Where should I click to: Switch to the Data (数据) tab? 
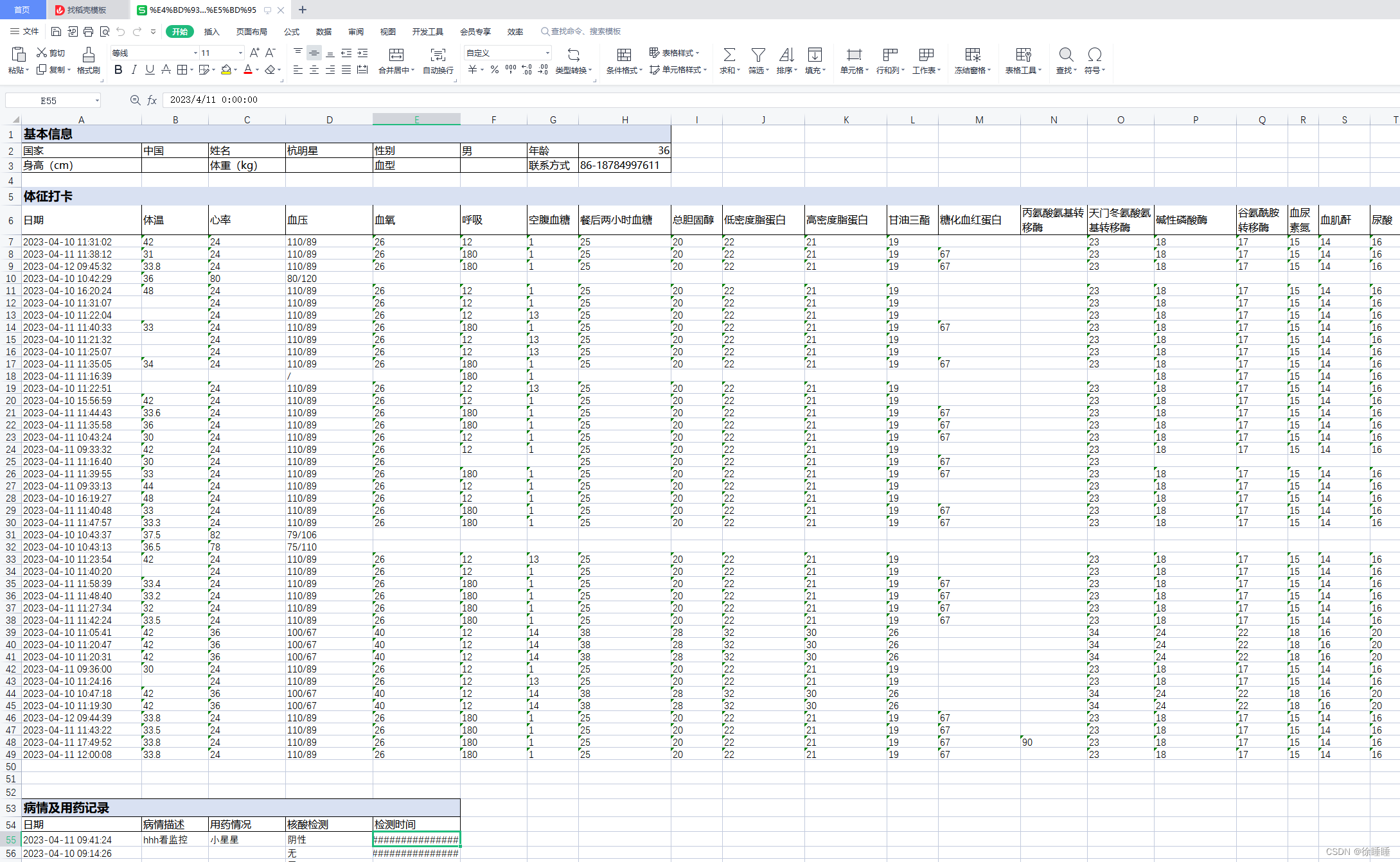click(x=324, y=31)
